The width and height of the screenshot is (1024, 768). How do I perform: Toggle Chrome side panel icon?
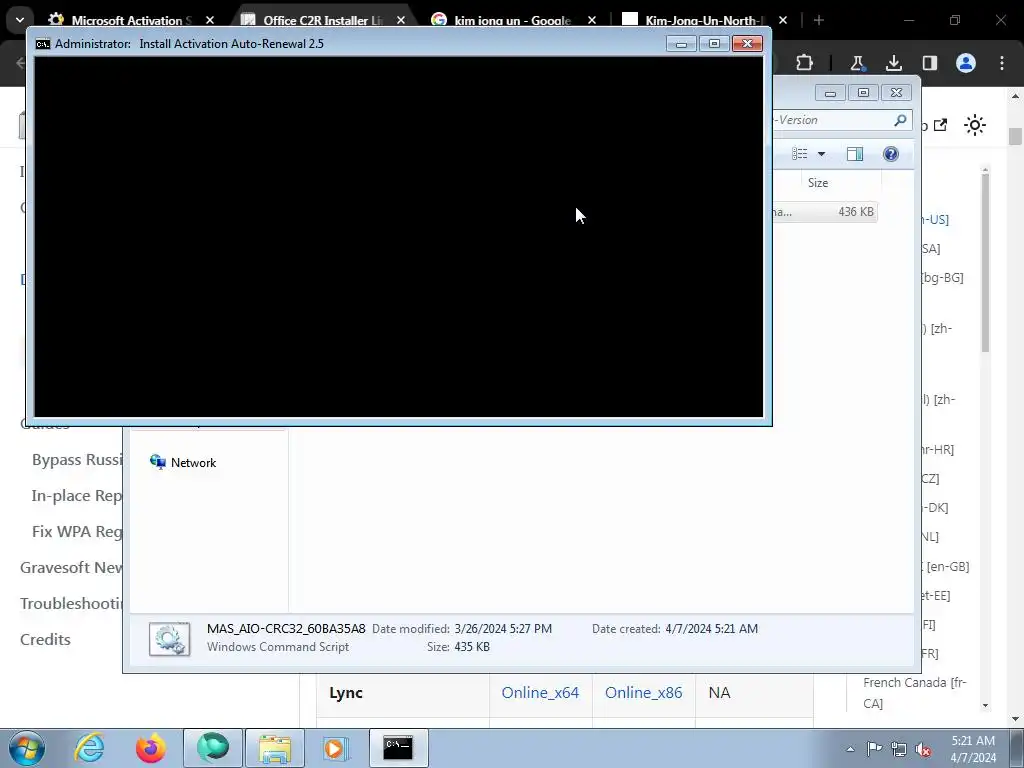coord(930,63)
